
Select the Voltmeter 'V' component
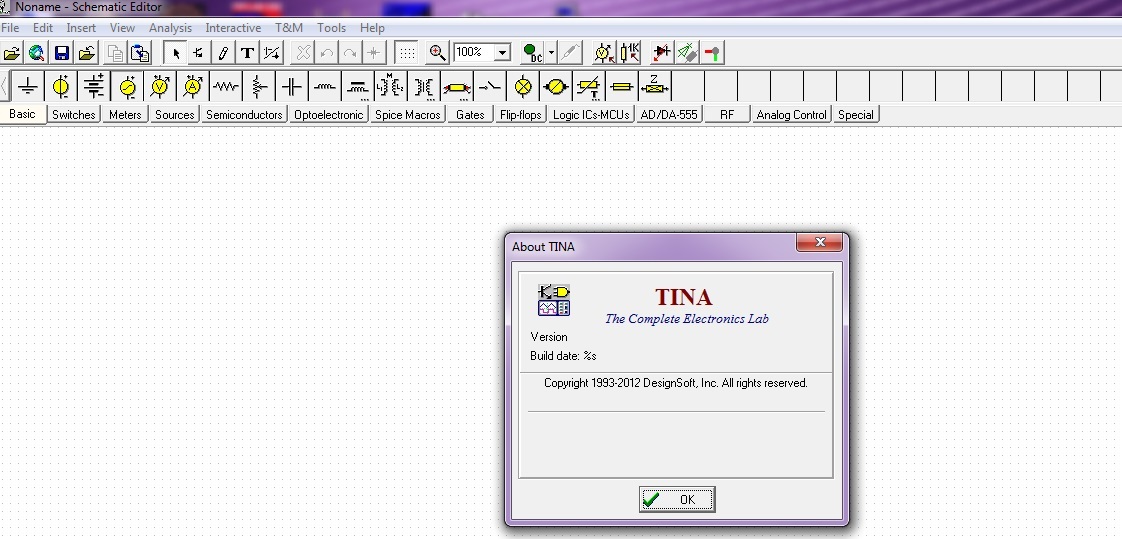[x=160, y=87]
